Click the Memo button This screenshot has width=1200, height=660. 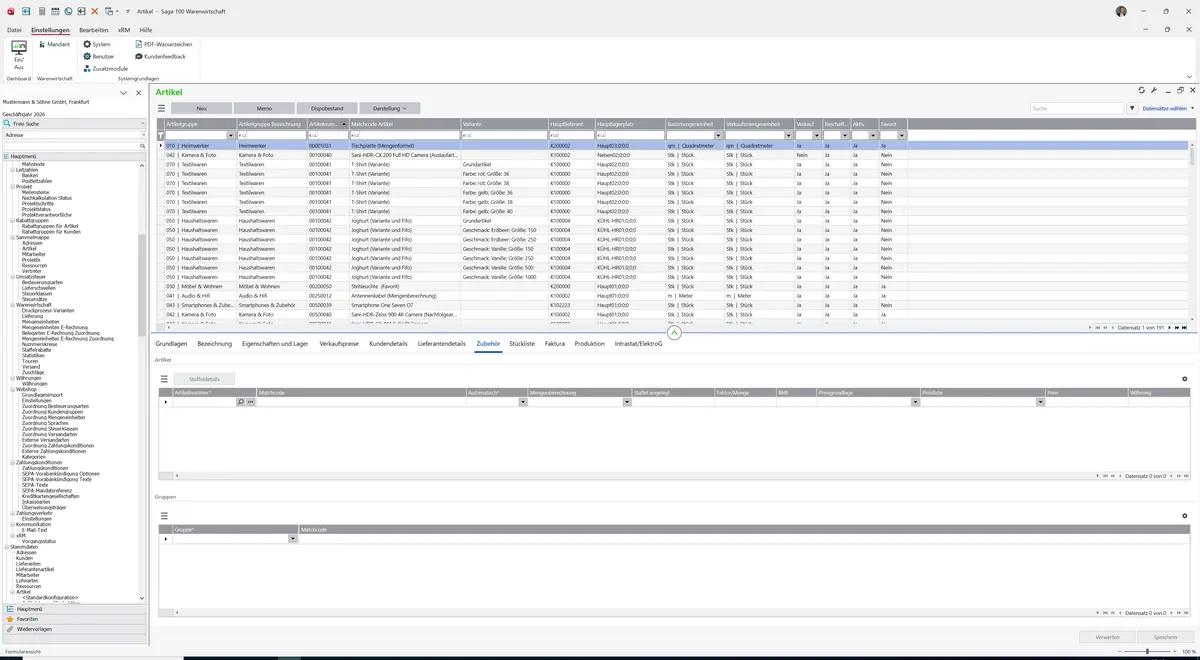click(264, 108)
